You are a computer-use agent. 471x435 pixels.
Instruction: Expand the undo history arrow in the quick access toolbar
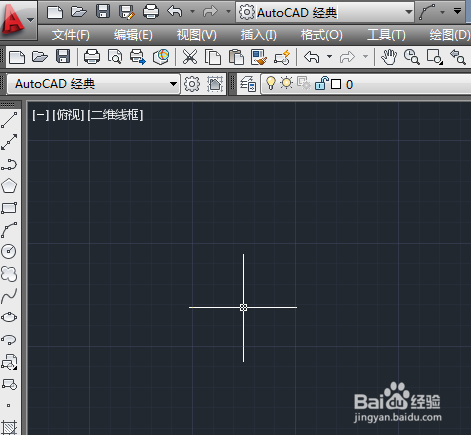192,12
